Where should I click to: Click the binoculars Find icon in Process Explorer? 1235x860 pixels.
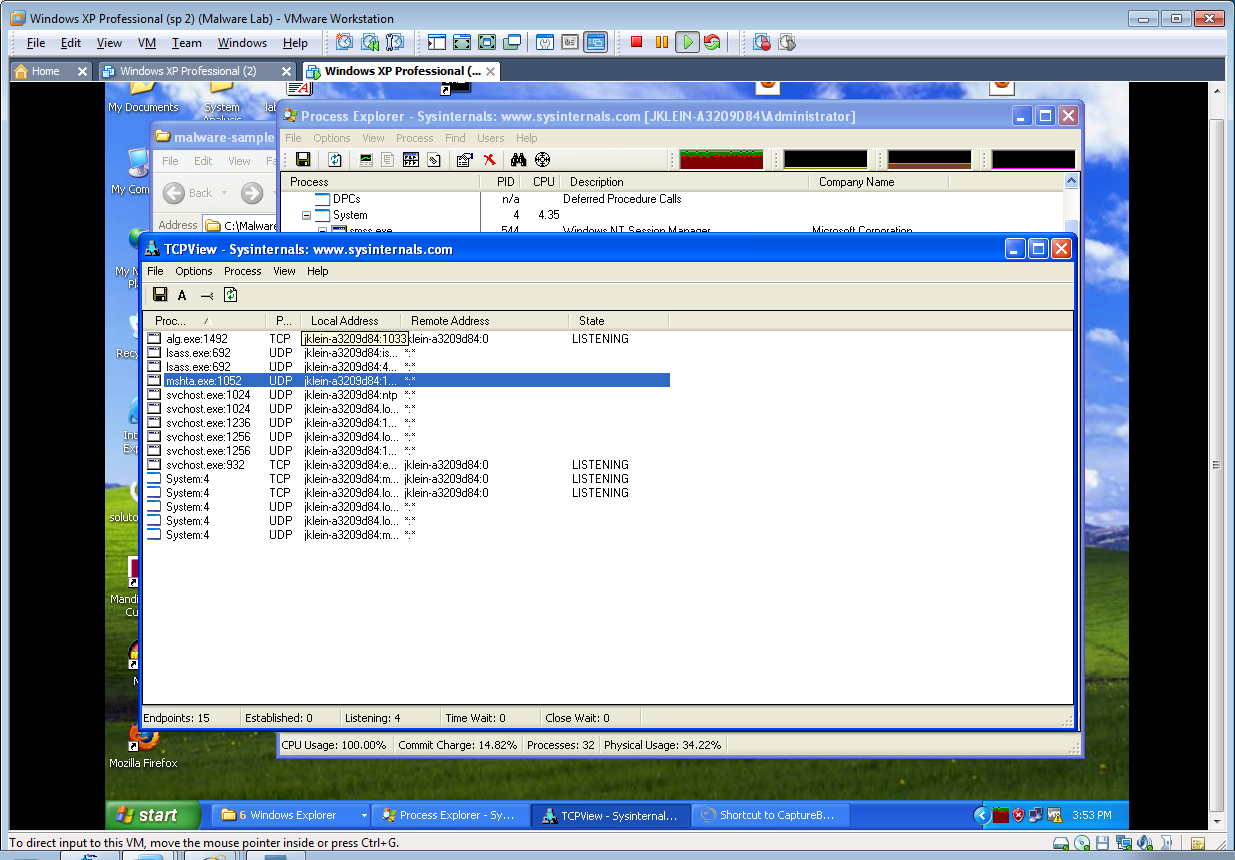coord(518,160)
